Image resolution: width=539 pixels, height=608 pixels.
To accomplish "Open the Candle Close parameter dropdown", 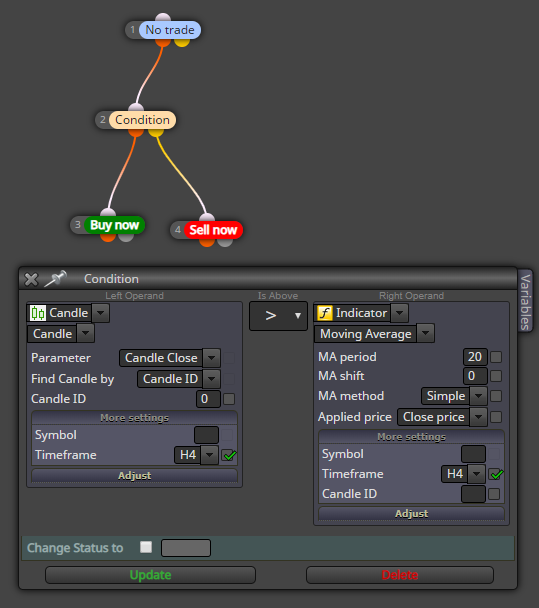I will tap(212, 358).
